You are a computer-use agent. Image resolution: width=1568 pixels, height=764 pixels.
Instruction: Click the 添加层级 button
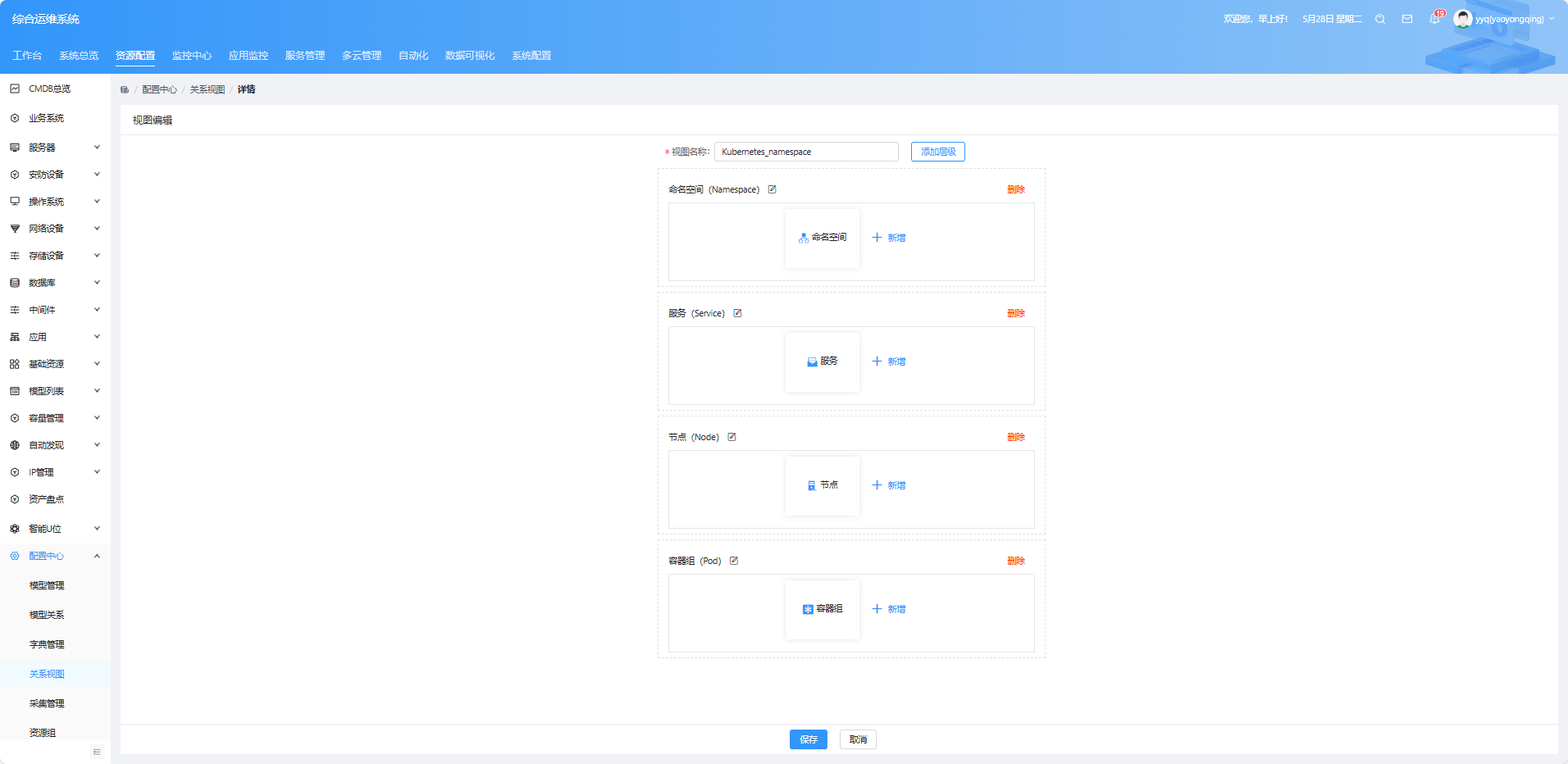[x=938, y=152]
